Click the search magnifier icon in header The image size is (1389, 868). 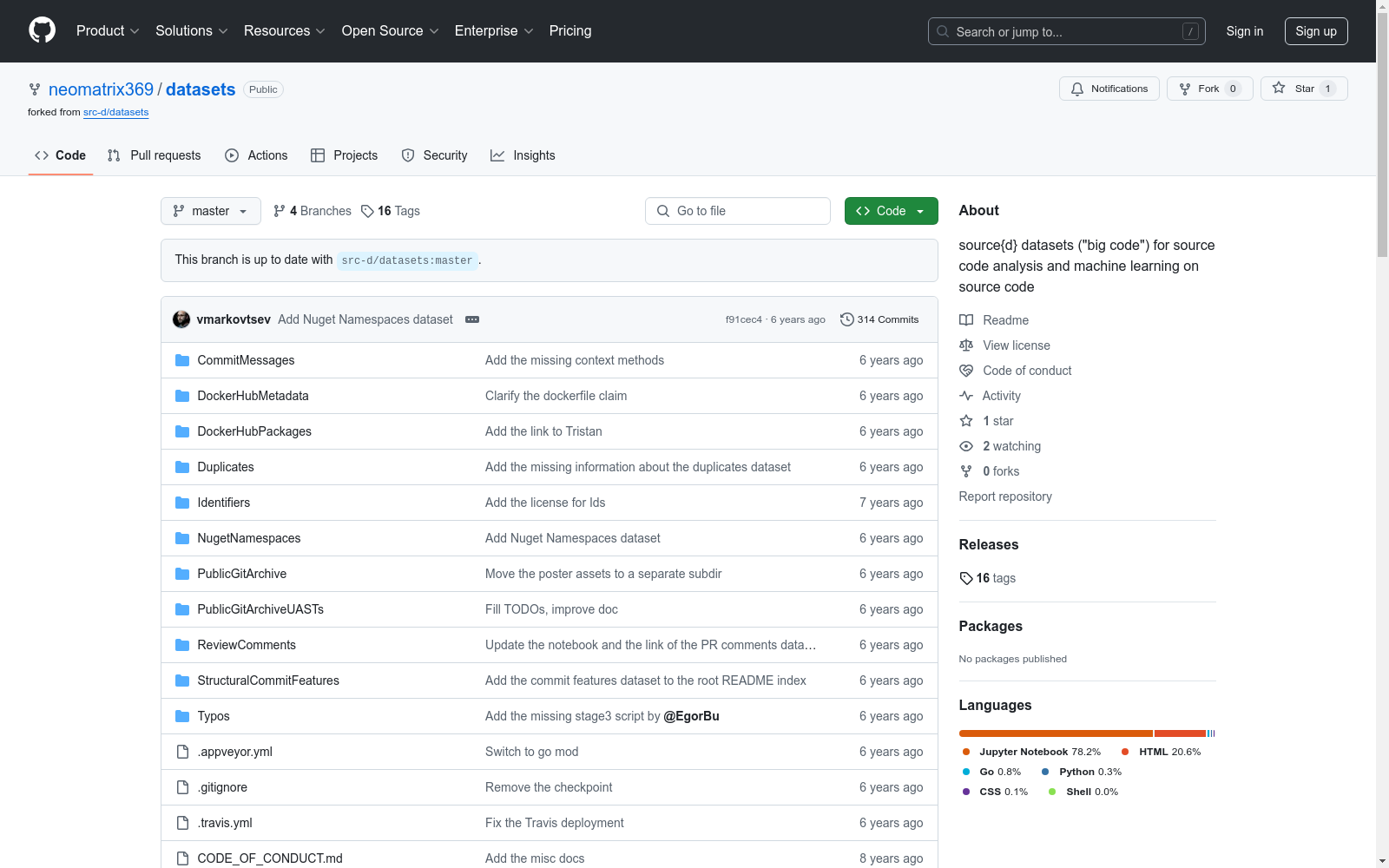(943, 31)
